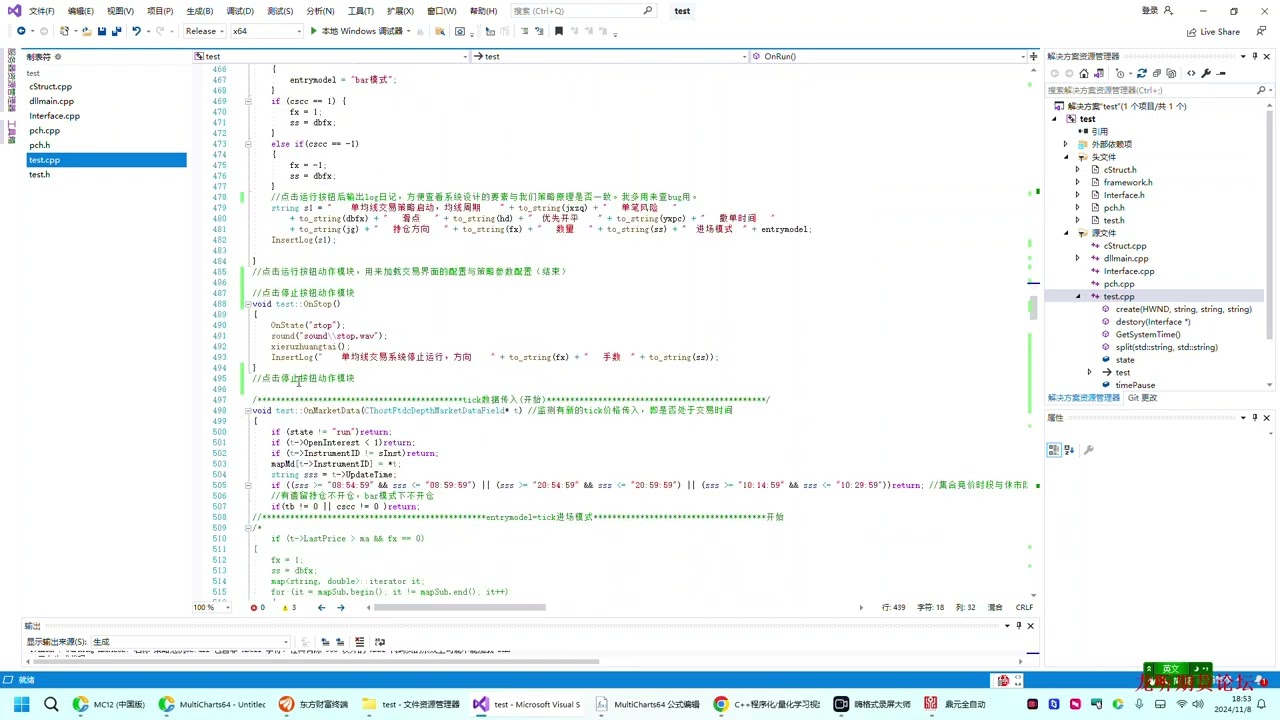The width and height of the screenshot is (1280, 720).
Task: Select test.h in the left file list
Action: point(39,175)
